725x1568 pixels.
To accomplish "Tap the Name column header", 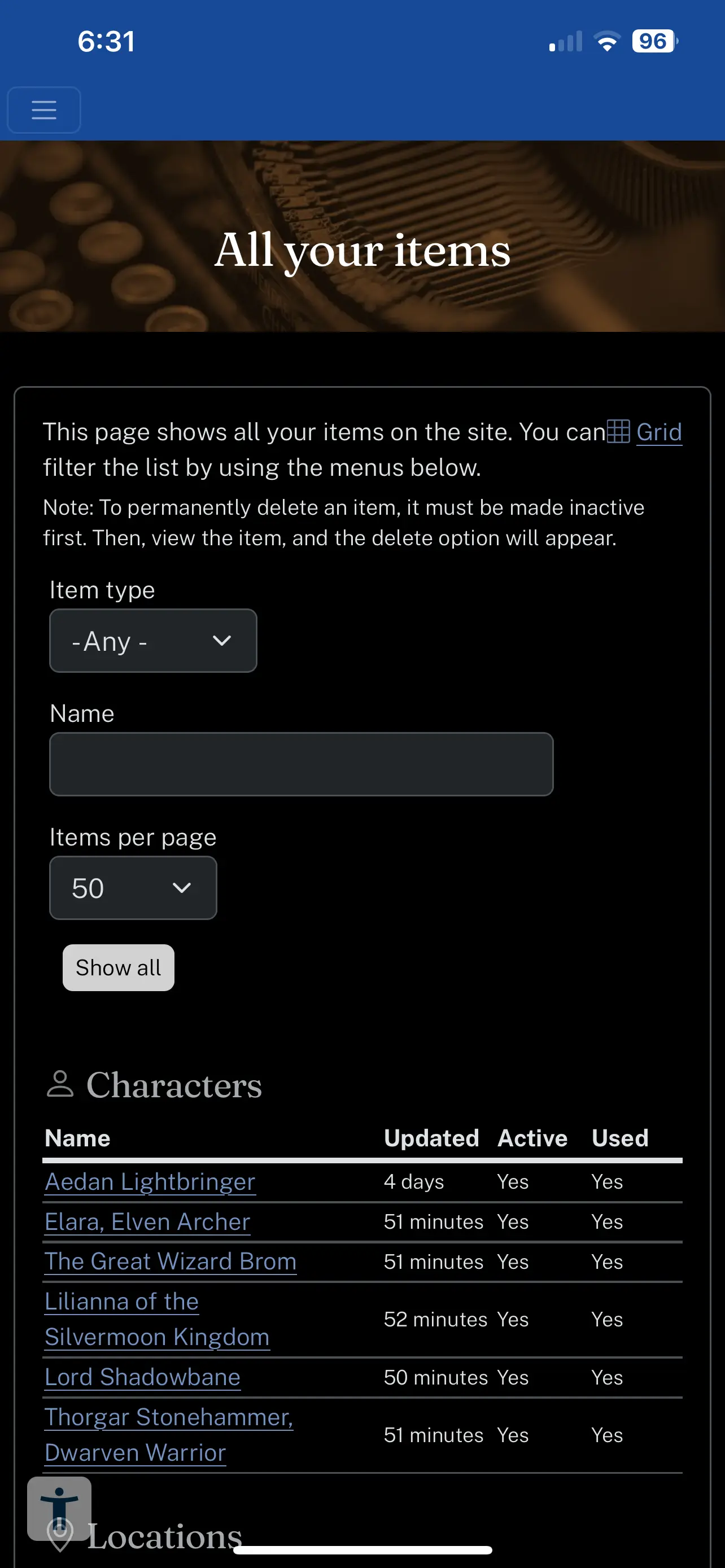I will click(x=77, y=1138).
